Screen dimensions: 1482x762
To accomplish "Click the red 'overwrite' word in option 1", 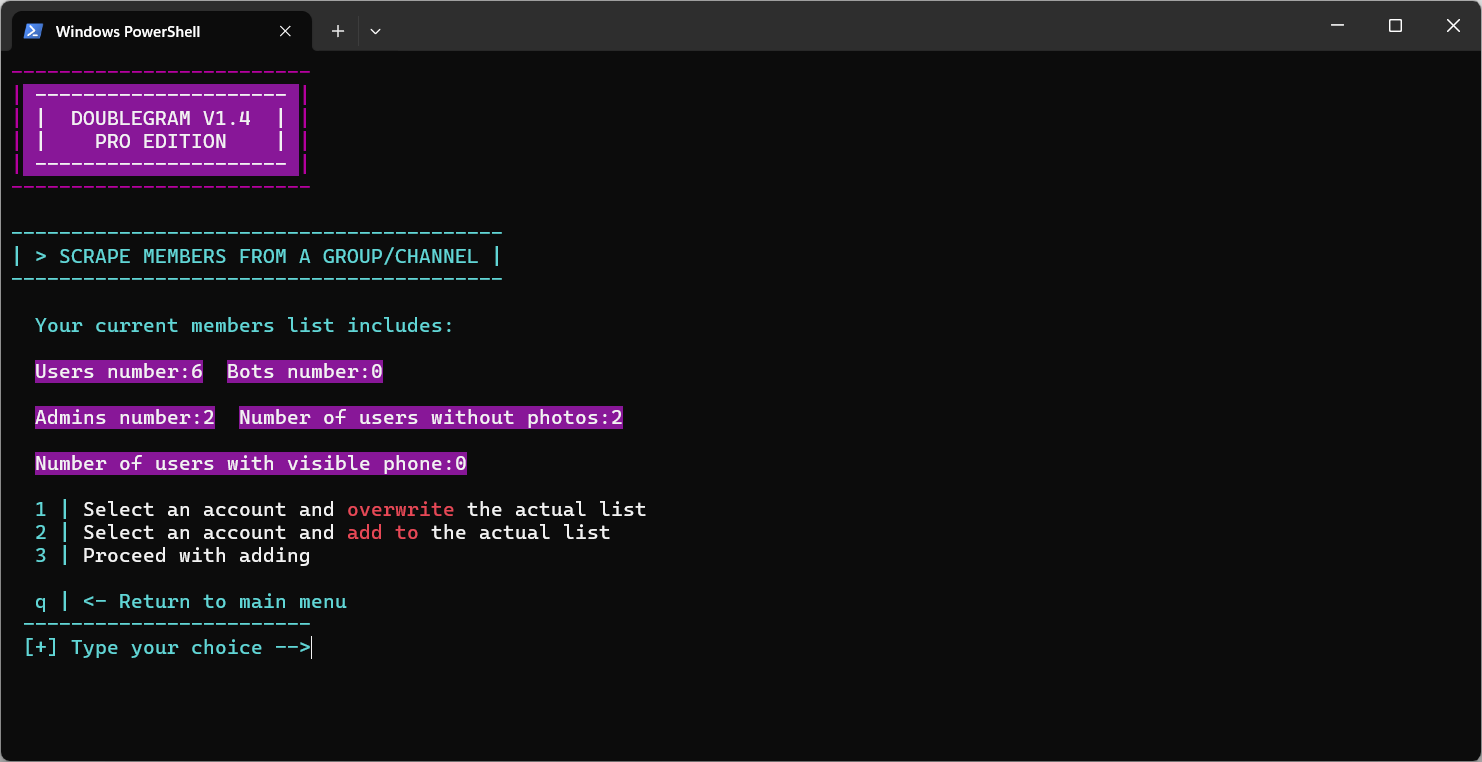I will (x=400, y=510).
